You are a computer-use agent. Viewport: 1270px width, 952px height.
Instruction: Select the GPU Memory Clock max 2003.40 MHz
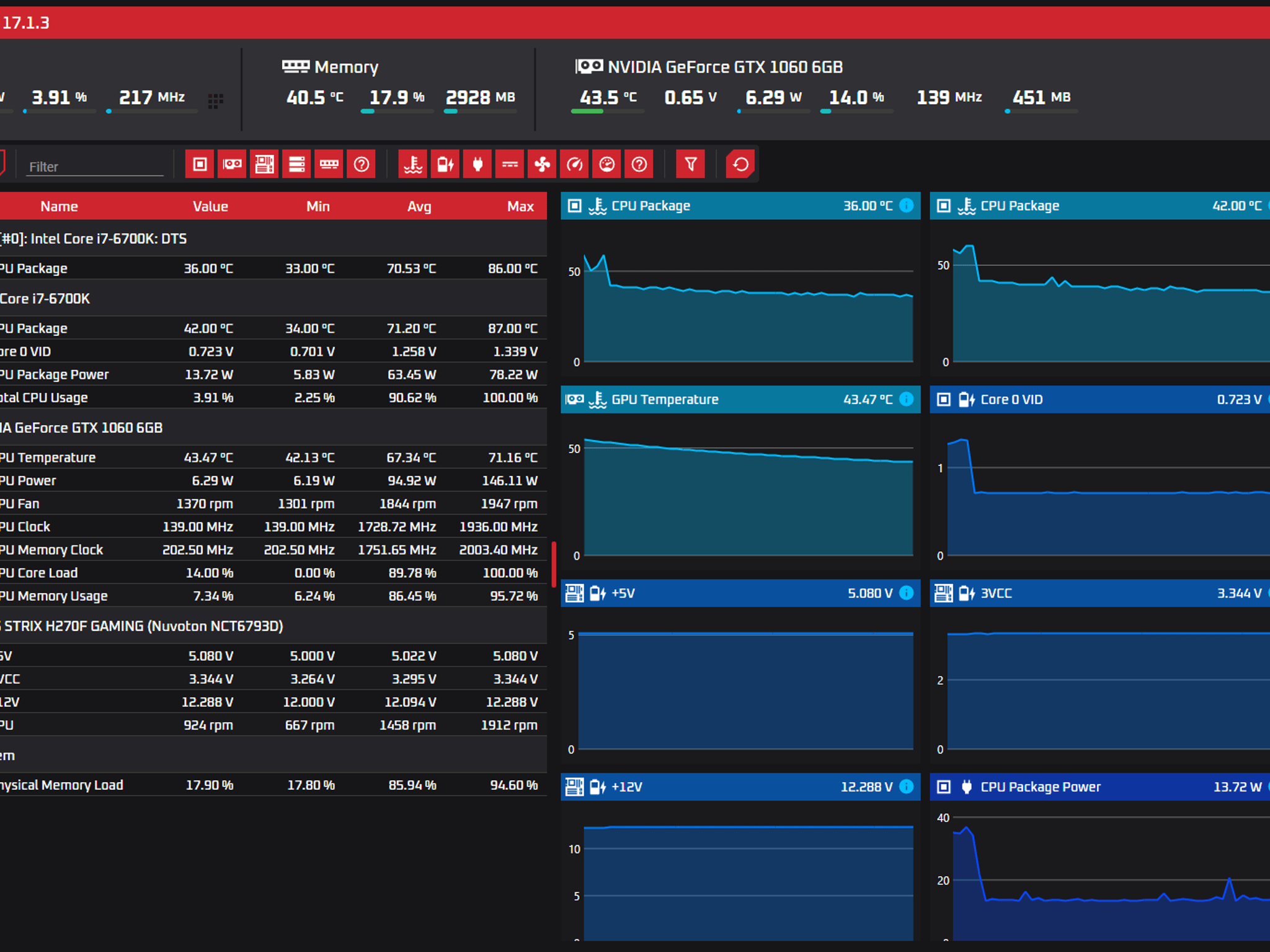[498, 550]
